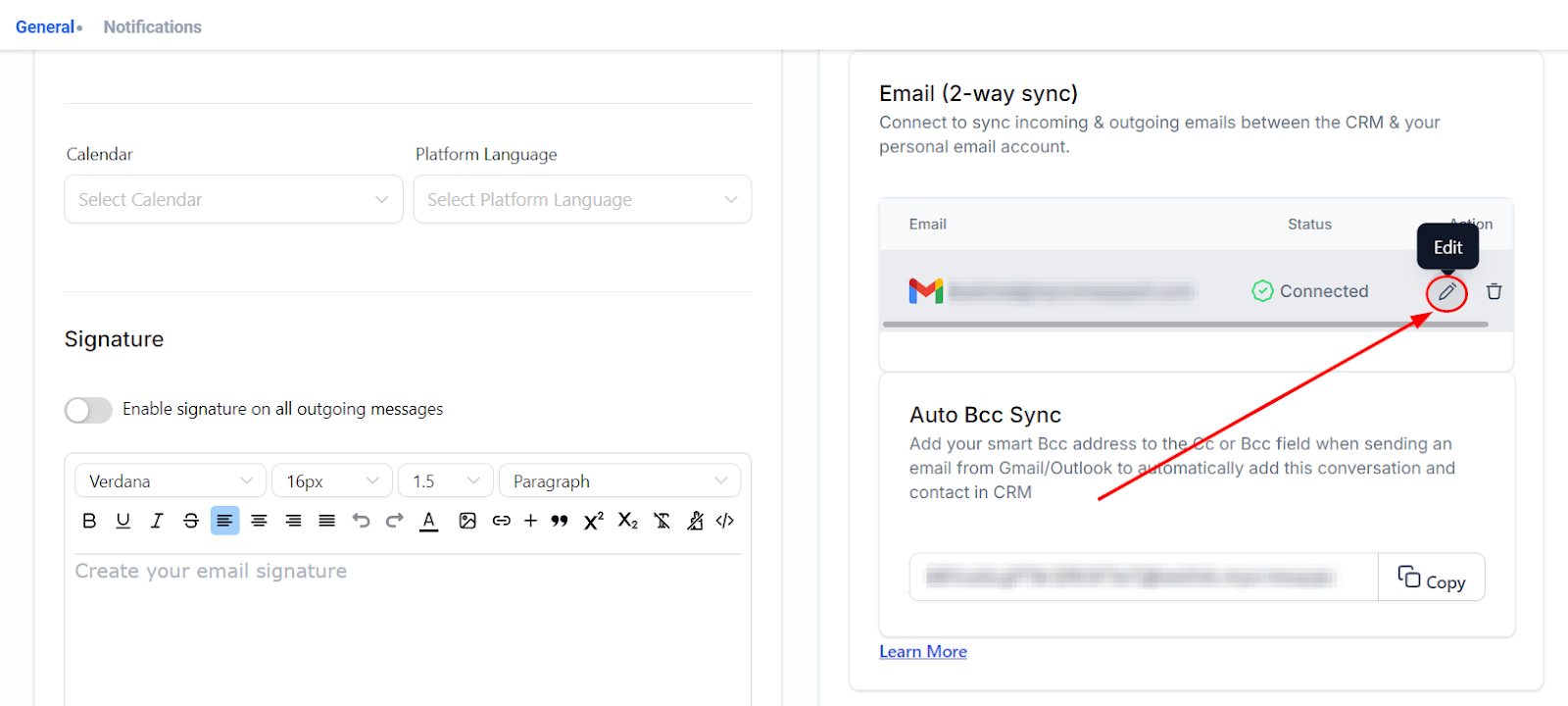The width and height of the screenshot is (1568, 706).
Task: Click the Email (2-way sync) heading
Action: 978,93
